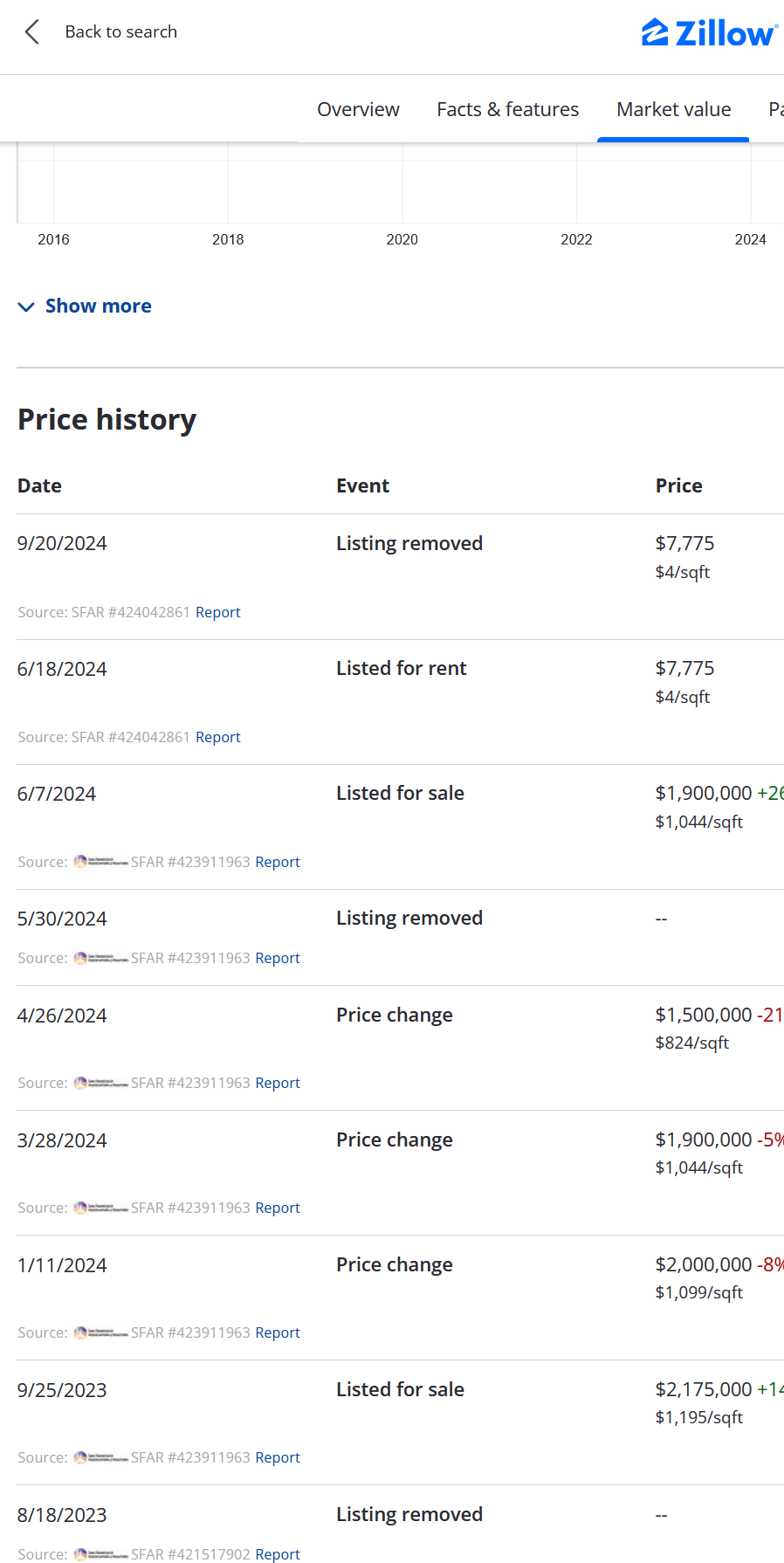Click SFAR logo beside 9/25/2023 source
Image resolution: width=784 pixels, height=1563 pixels.
pos(100,1457)
